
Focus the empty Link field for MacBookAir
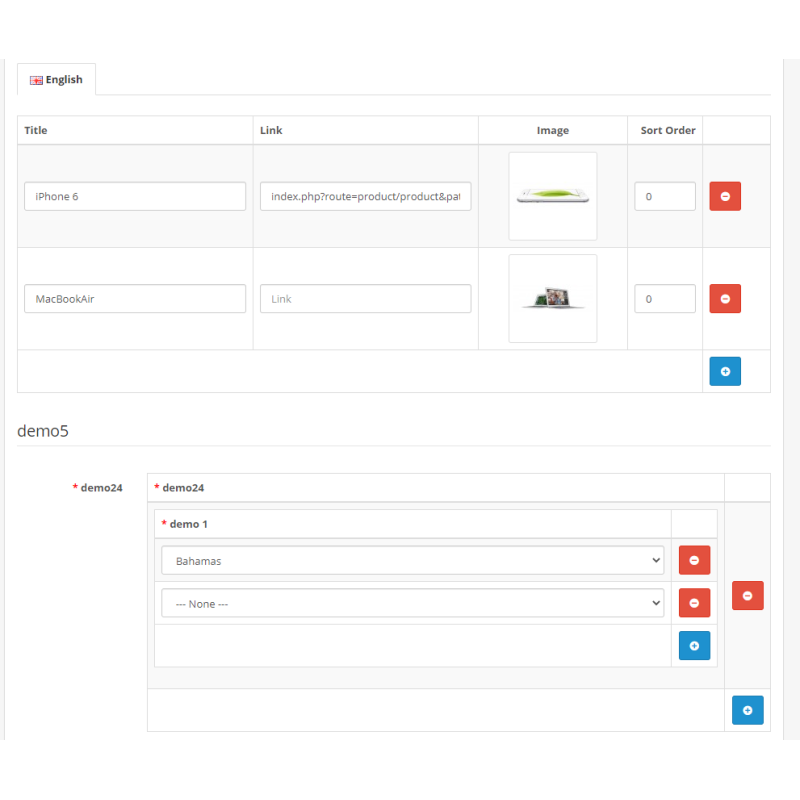[x=365, y=298]
